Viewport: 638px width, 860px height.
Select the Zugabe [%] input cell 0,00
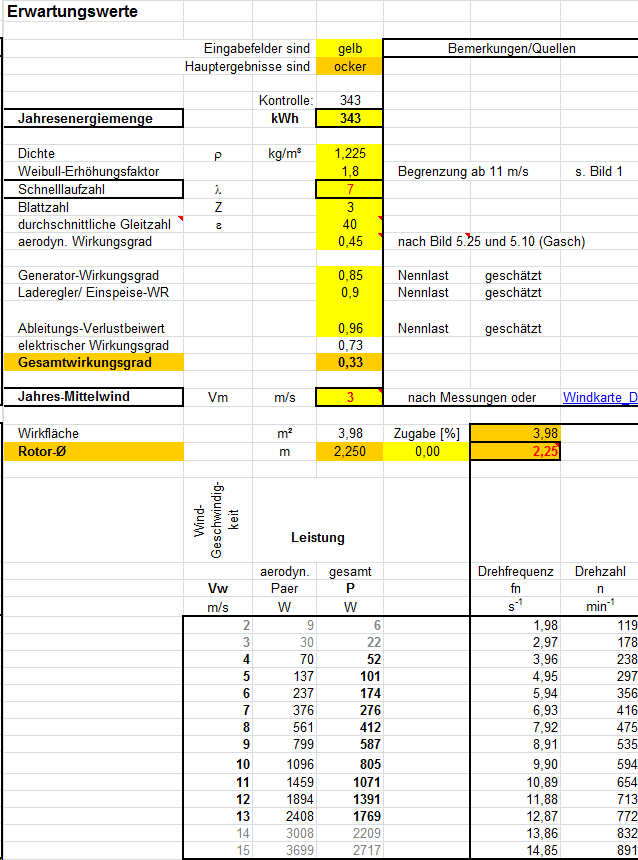point(426,452)
